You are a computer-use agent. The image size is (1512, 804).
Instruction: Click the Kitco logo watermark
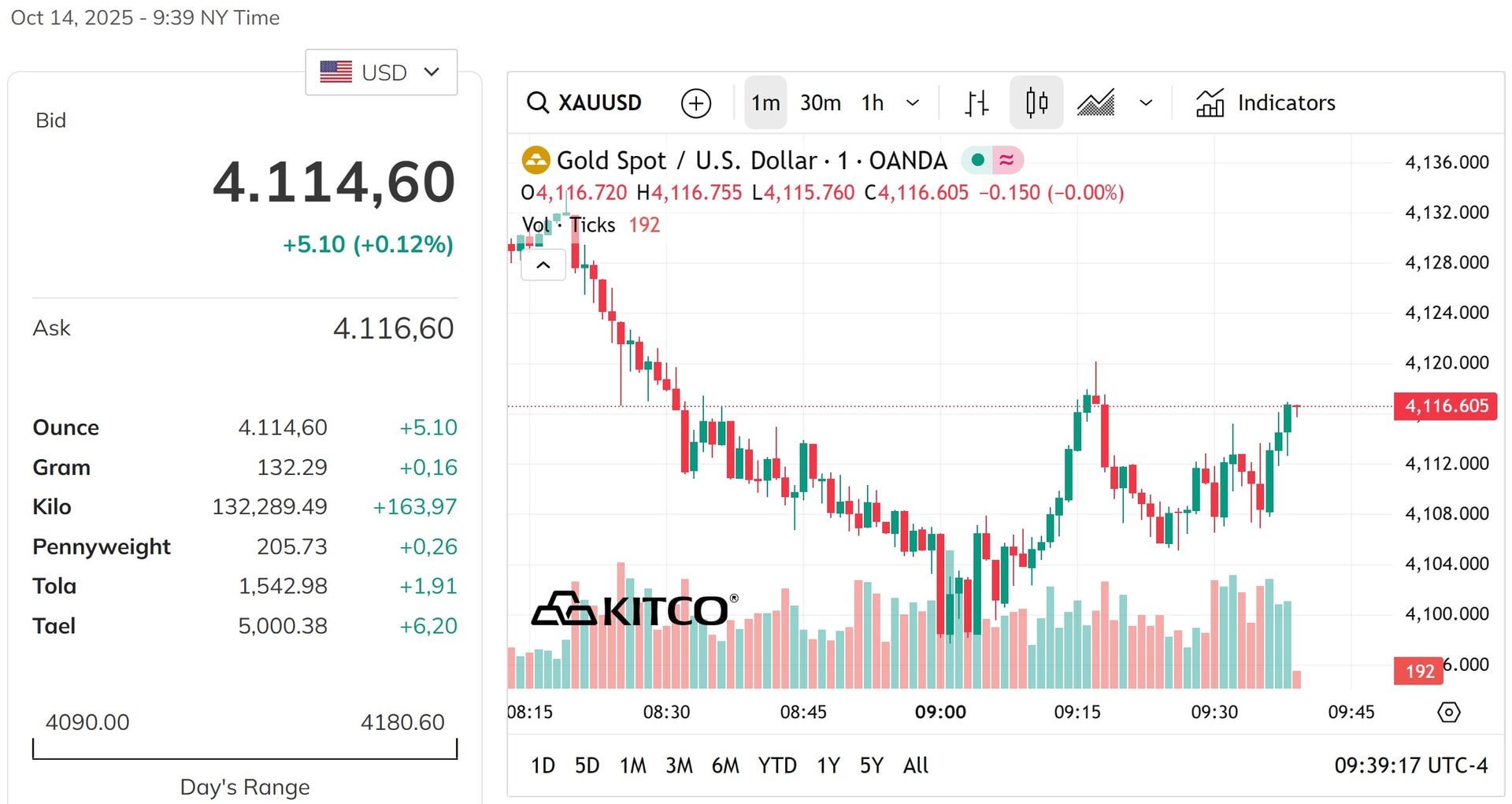[635, 609]
